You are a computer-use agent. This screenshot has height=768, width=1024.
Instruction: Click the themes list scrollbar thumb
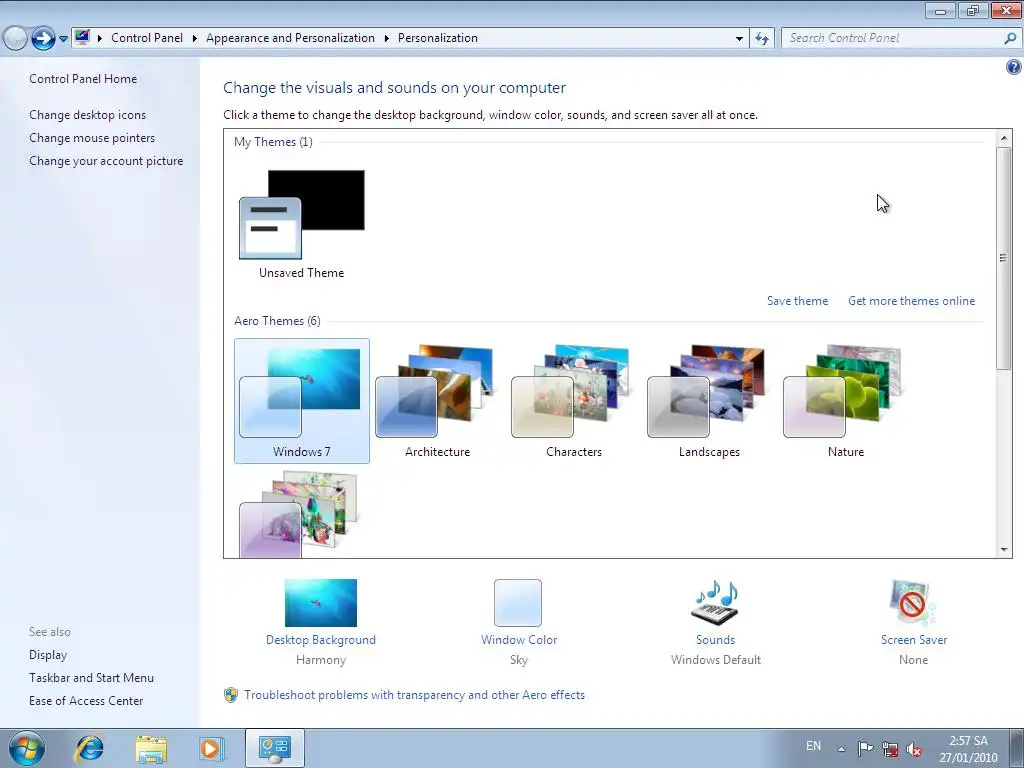(x=1004, y=259)
